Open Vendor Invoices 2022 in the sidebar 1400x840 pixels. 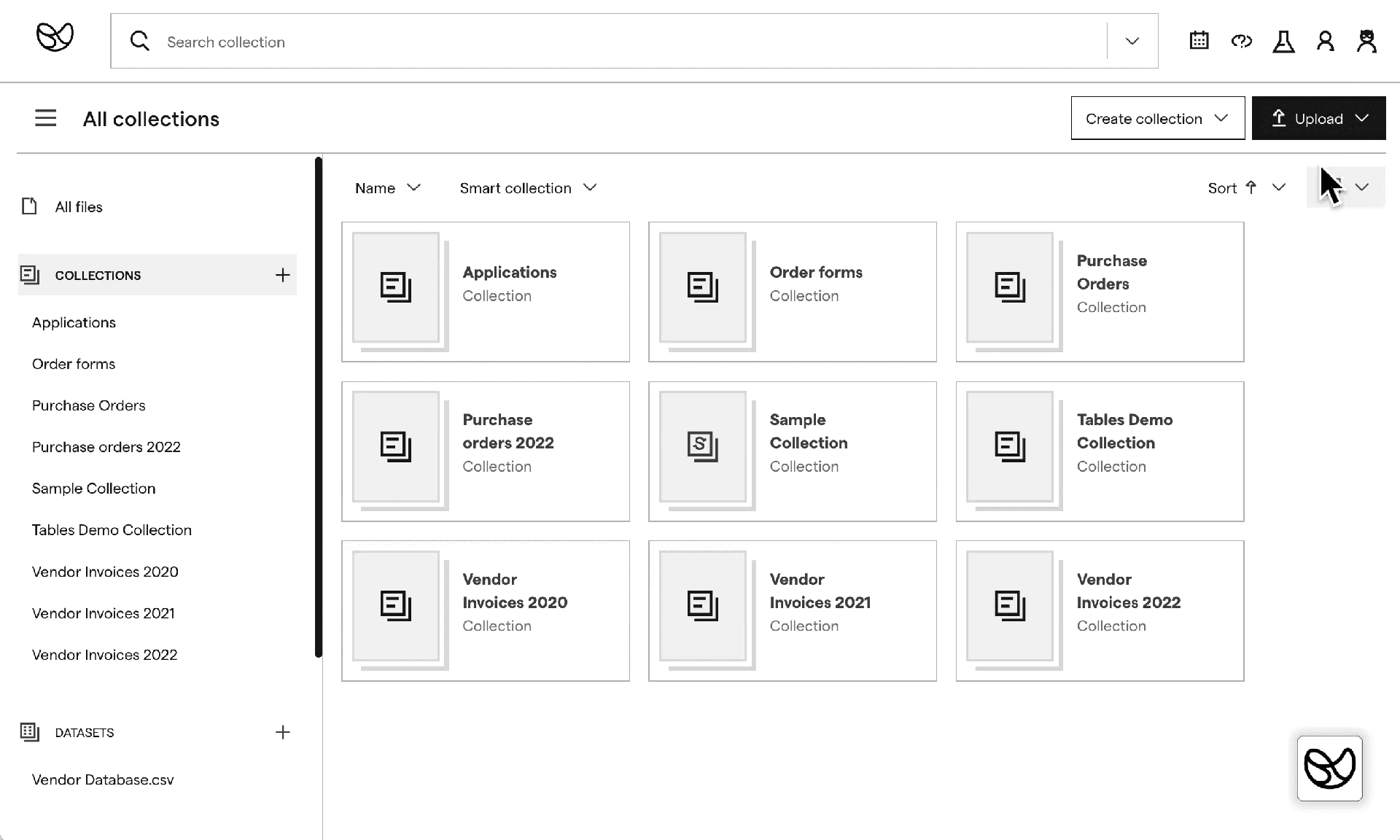[104, 655]
